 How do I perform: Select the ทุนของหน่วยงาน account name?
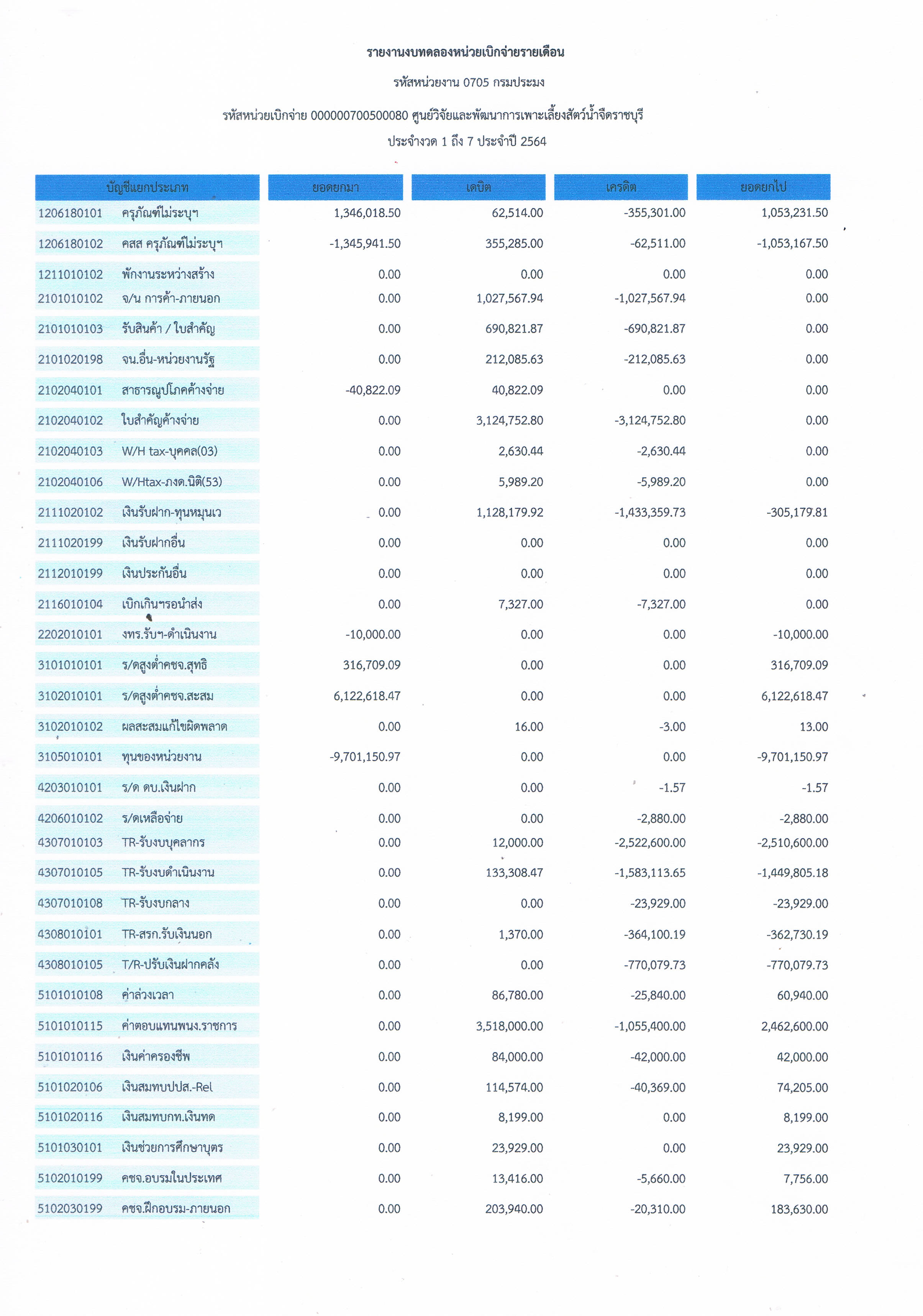coord(162,757)
